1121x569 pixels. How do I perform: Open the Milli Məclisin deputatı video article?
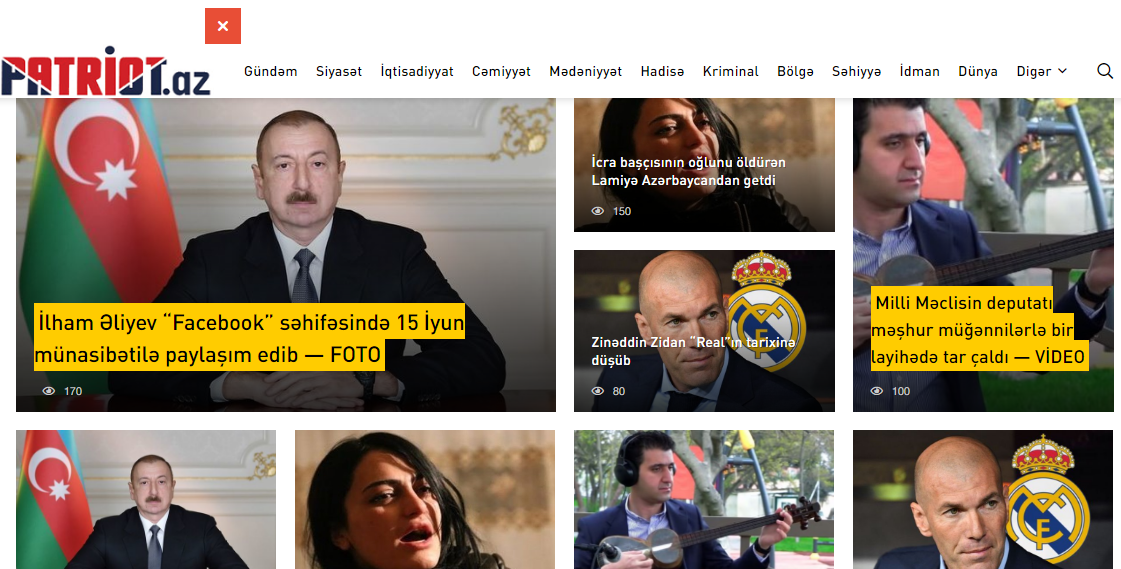coord(976,330)
